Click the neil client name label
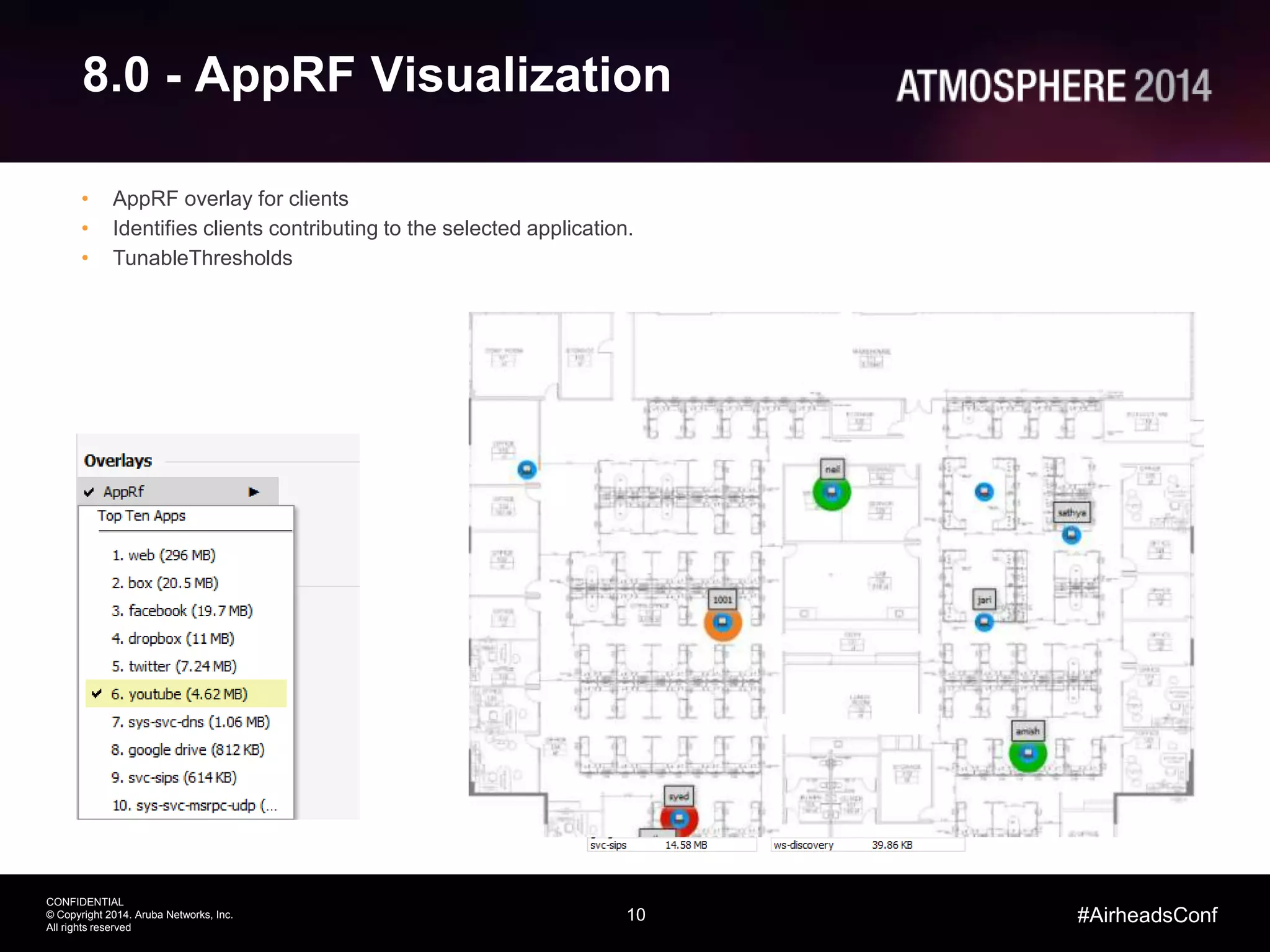 (832, 469)
